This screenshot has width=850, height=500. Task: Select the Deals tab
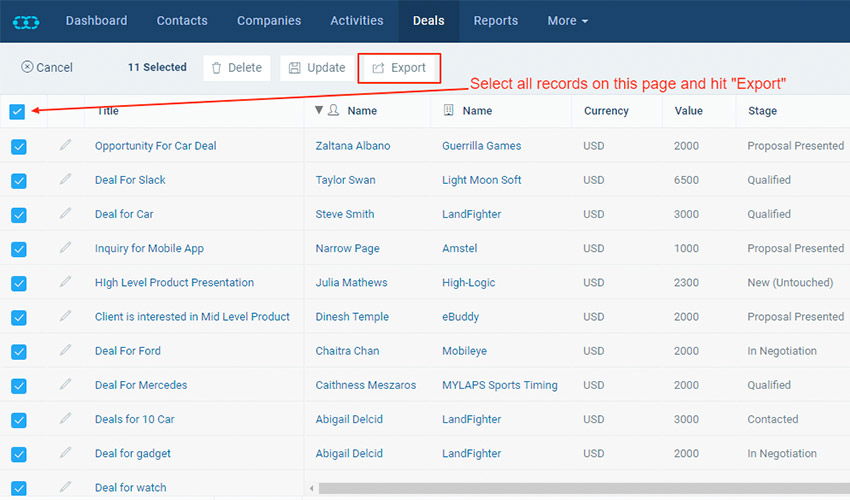click(429, 21)
